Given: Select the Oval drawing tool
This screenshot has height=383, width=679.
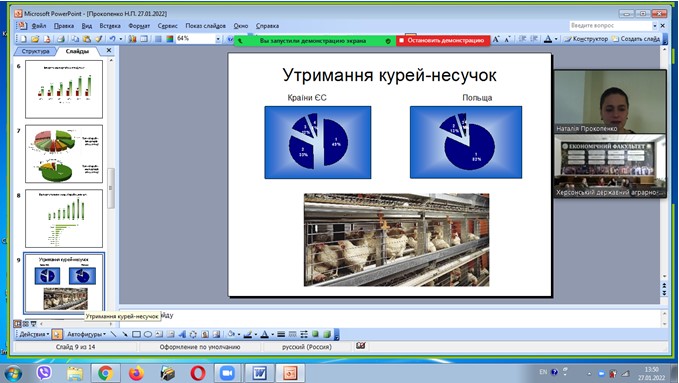Looking at the screenshot, I should click(148, 334).
